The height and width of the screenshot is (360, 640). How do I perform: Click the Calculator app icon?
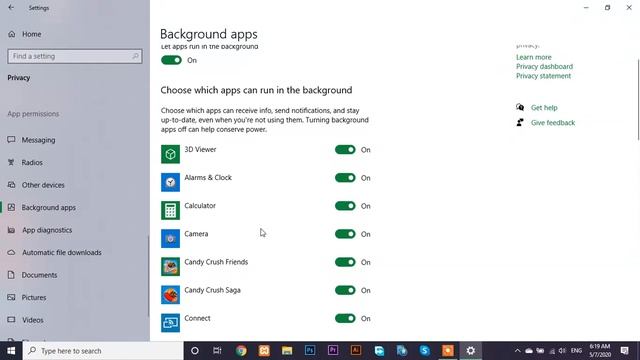tap(170, 210)
